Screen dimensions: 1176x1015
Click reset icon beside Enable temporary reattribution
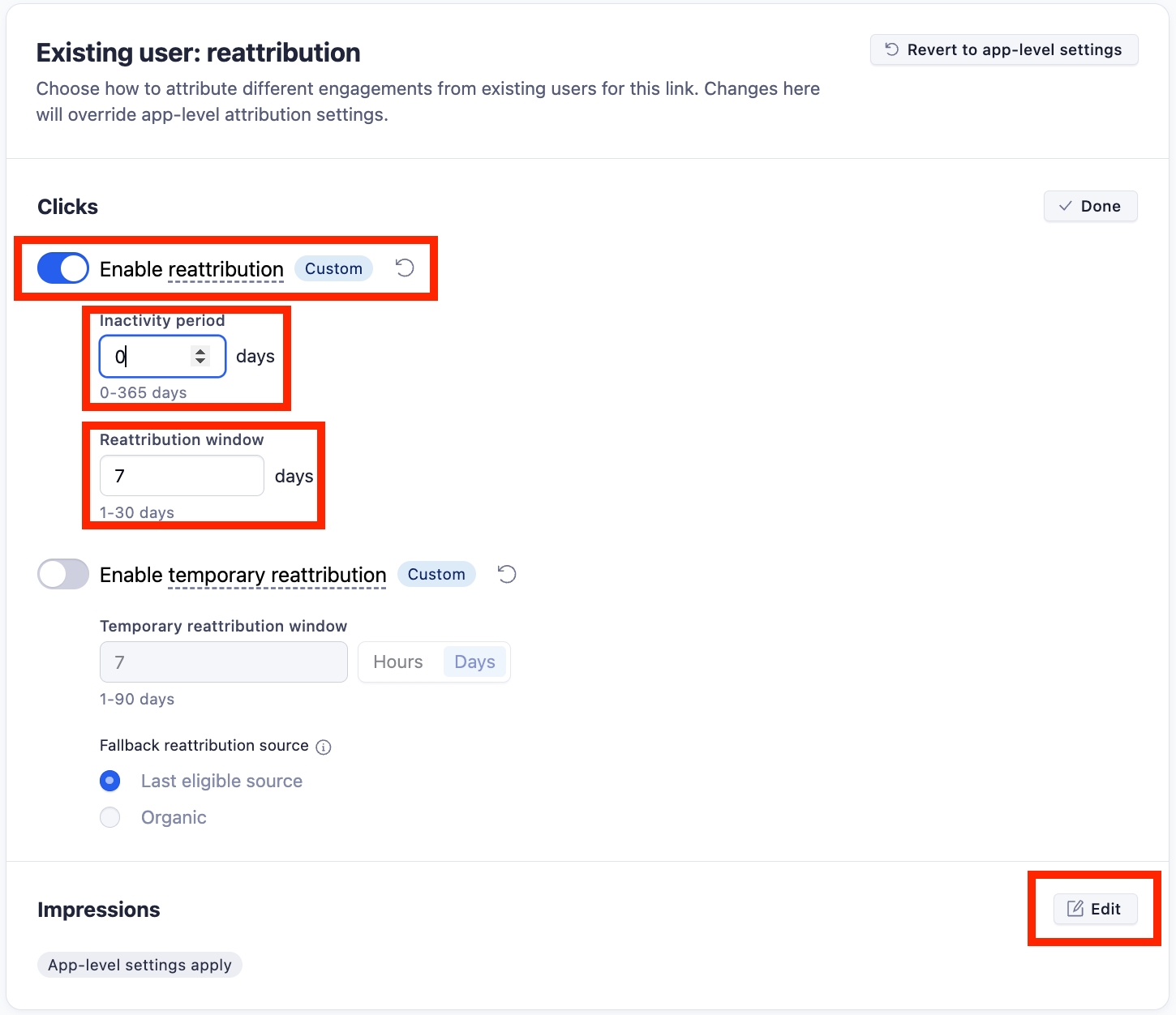coord(507,575)
